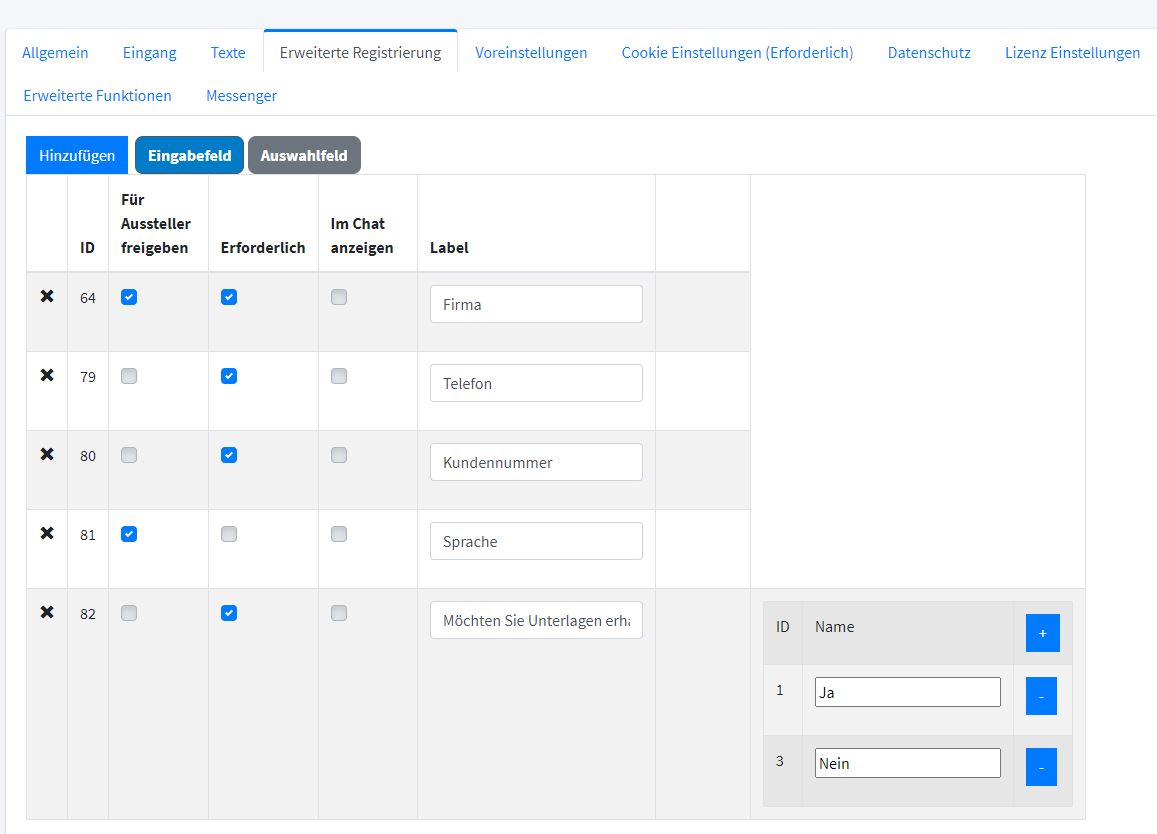This screenshot has width=1157, height=834.
Task: Delete row 64 with the X icon
Action: [x=47, y=297]
